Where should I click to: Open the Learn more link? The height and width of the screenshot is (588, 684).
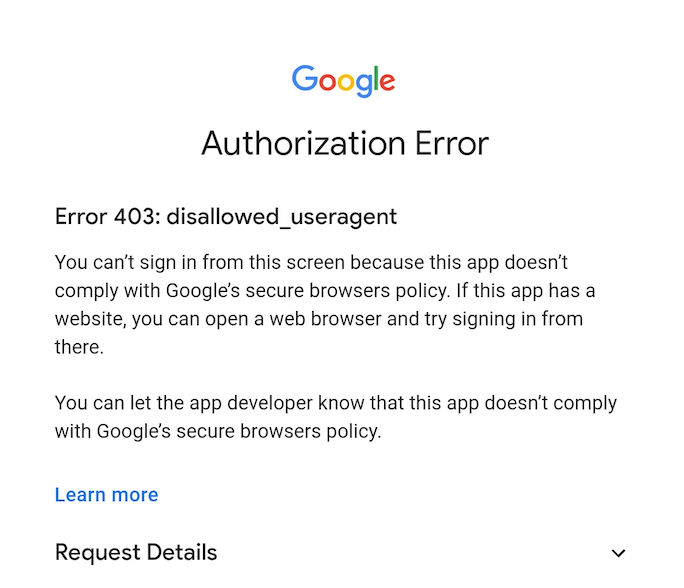(106, 495)
